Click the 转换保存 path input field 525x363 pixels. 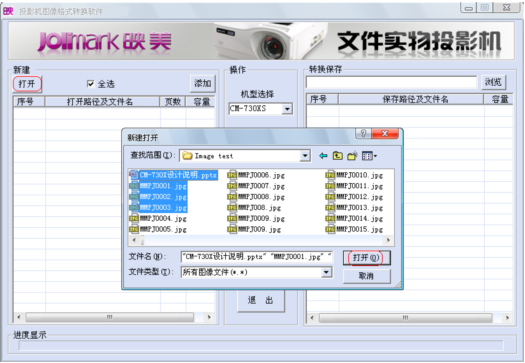point(391,82)
